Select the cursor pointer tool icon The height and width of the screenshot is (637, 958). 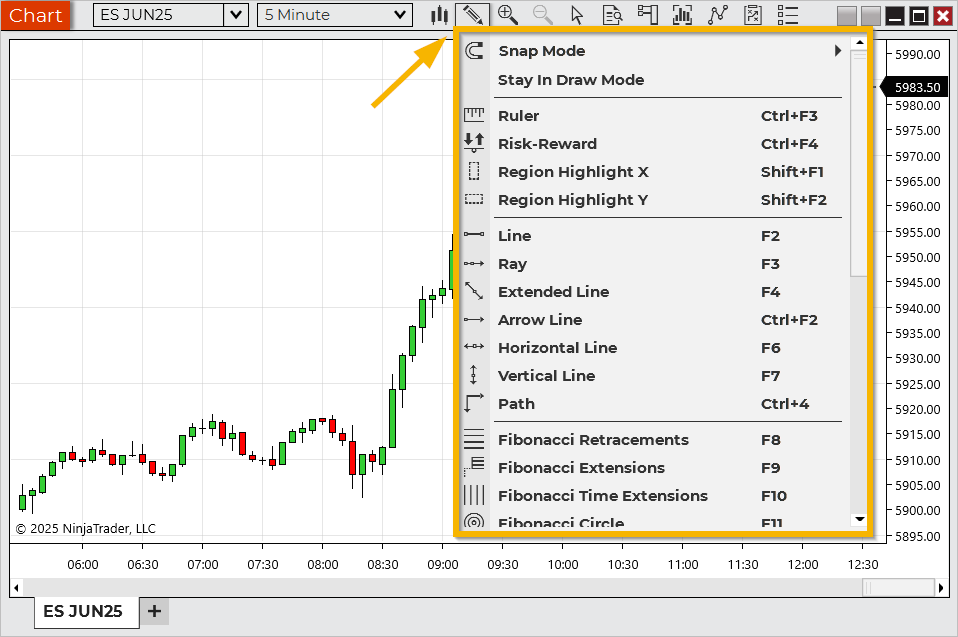(x=577, y=15)
